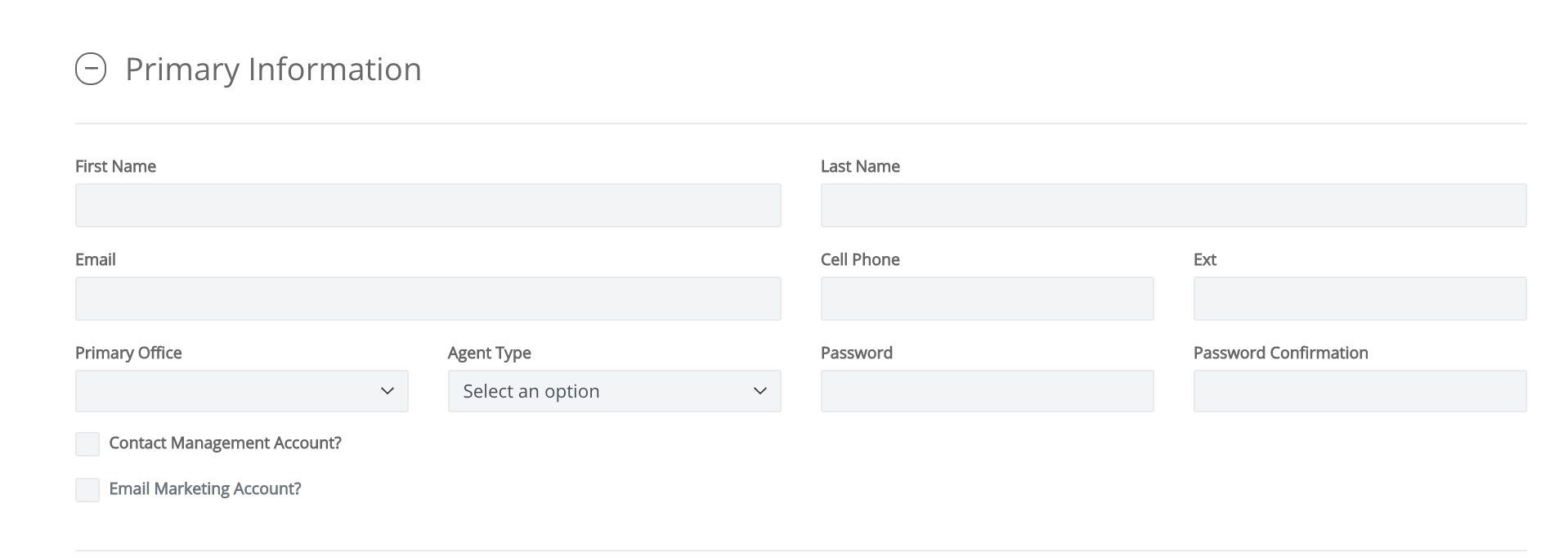Screen dimensions: 1568x558
Task: Focus the Password Confirmation field
Action: coord(1360,391)
